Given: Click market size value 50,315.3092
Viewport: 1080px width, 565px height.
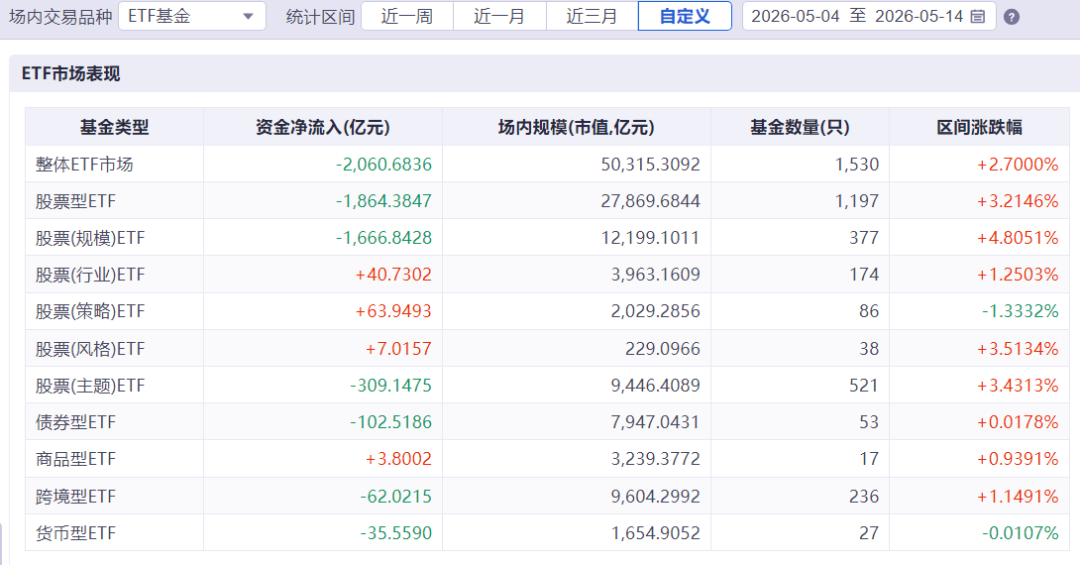Looking at the screenshot, I should tap(650, 164).
